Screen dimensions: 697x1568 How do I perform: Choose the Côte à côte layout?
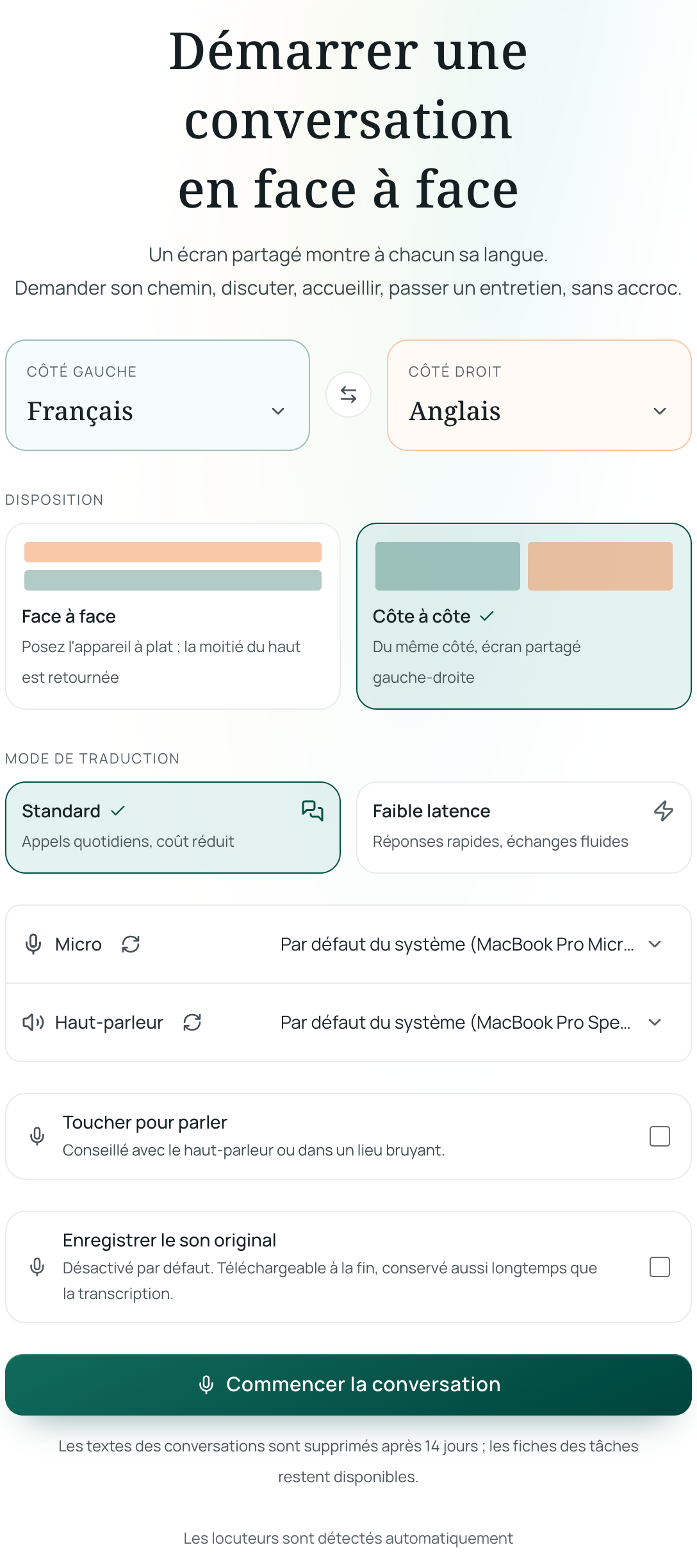(x=524, y=616)
